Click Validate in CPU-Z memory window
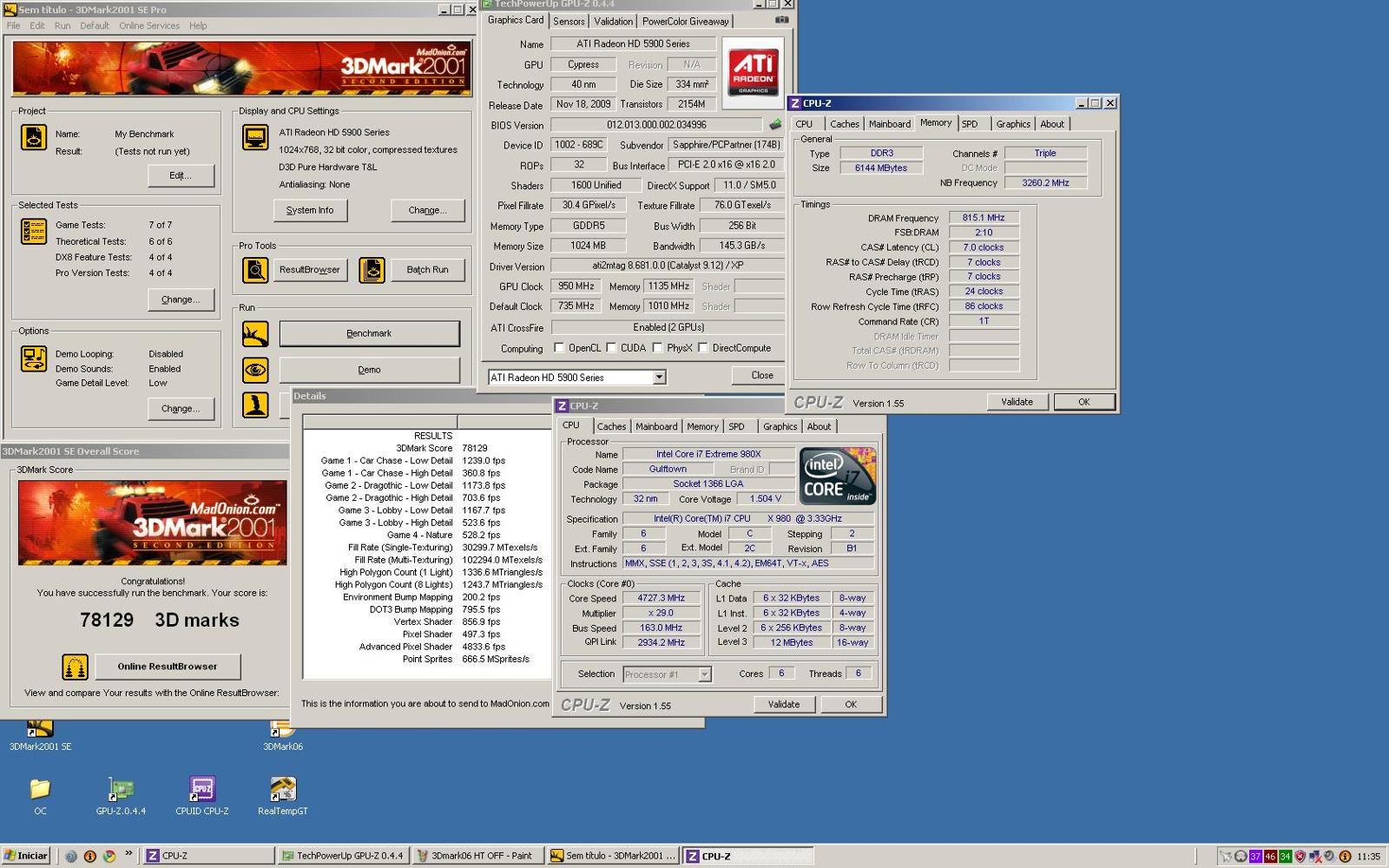The image size is (1389, 868). tap(1017, 402)
